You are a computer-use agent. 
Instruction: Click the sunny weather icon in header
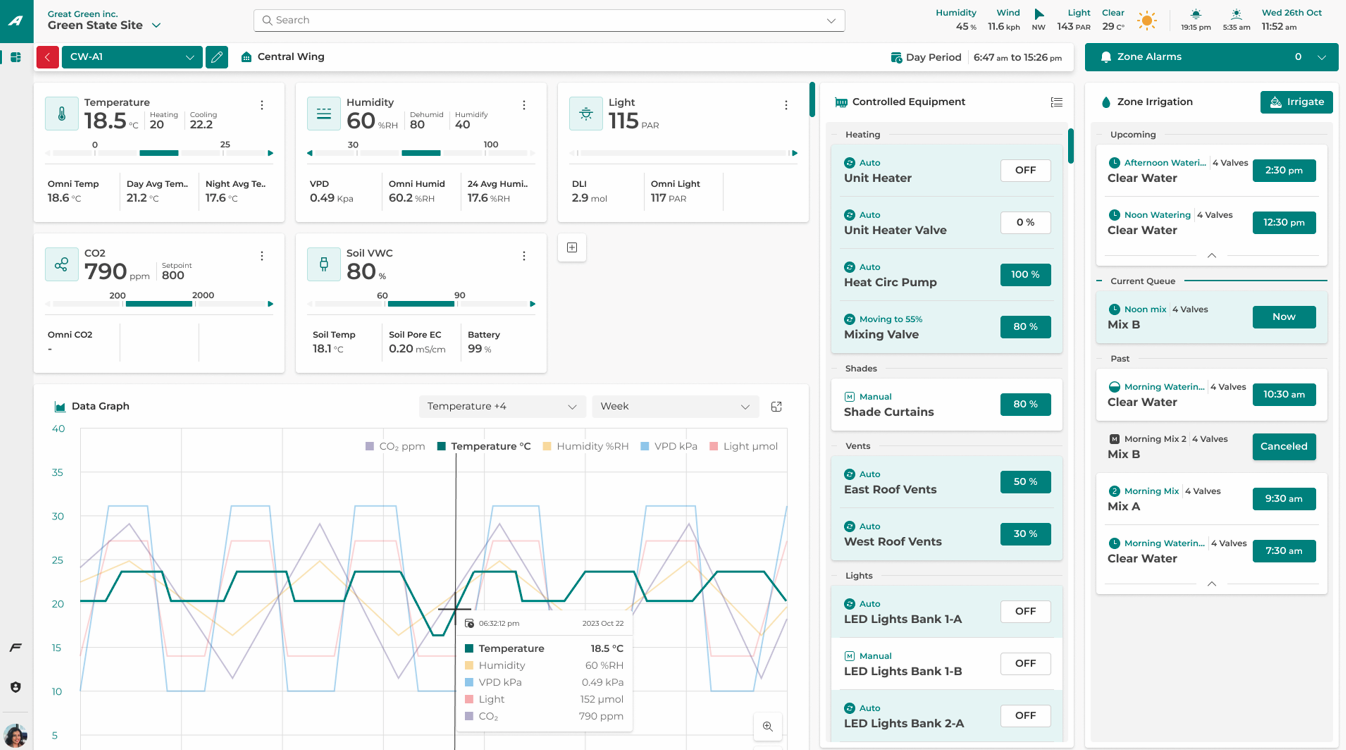click(1147, 20)
